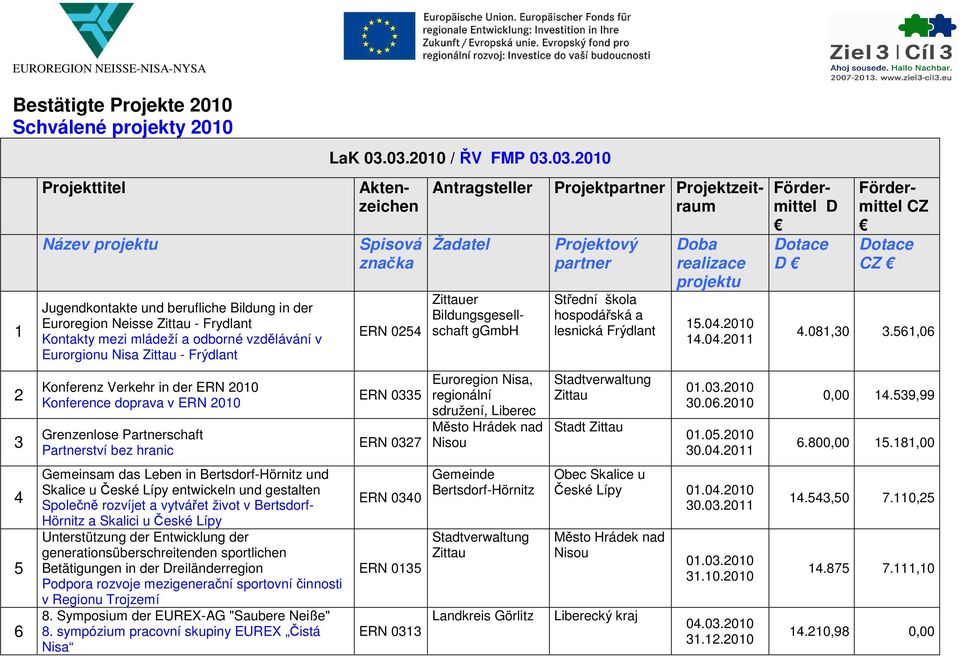Click the 'Aktenzeichen' column header
The image size is (960, 656).
tap(388, 197)
